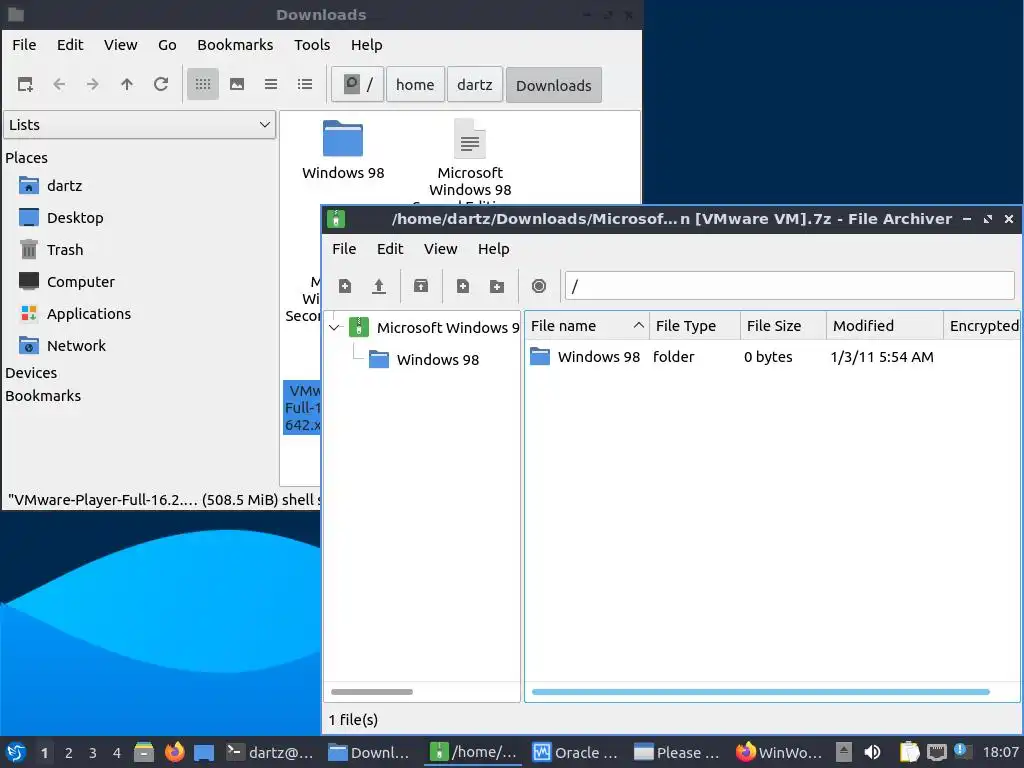Go forward in Downloads file manager
The image size is (1024, 768).
(93, 84)
